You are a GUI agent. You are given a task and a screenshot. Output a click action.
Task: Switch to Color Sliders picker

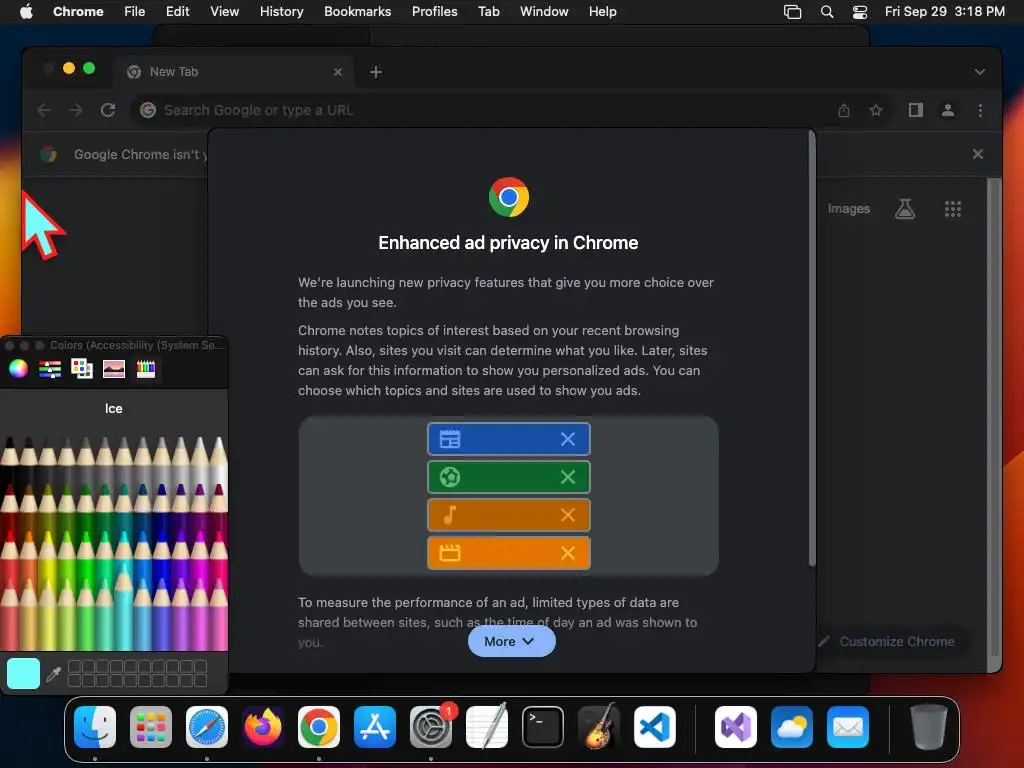(x=50, y=369)
